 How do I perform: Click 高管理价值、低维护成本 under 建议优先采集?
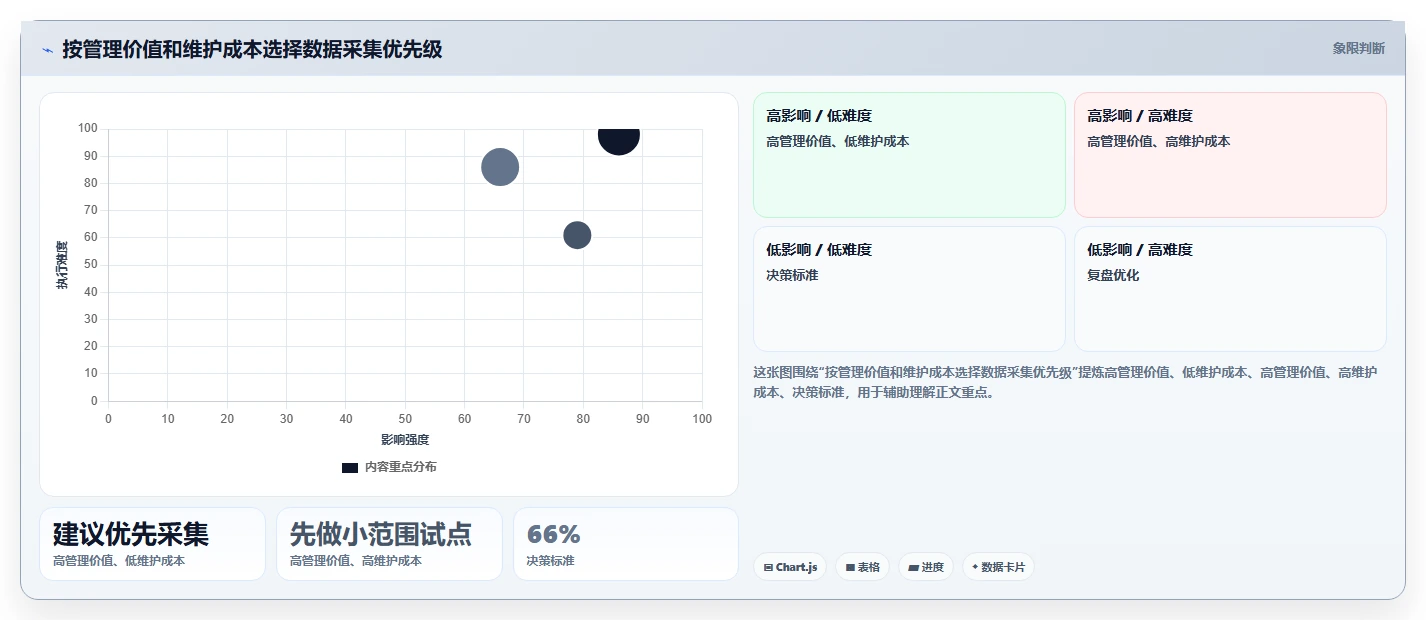119,561
